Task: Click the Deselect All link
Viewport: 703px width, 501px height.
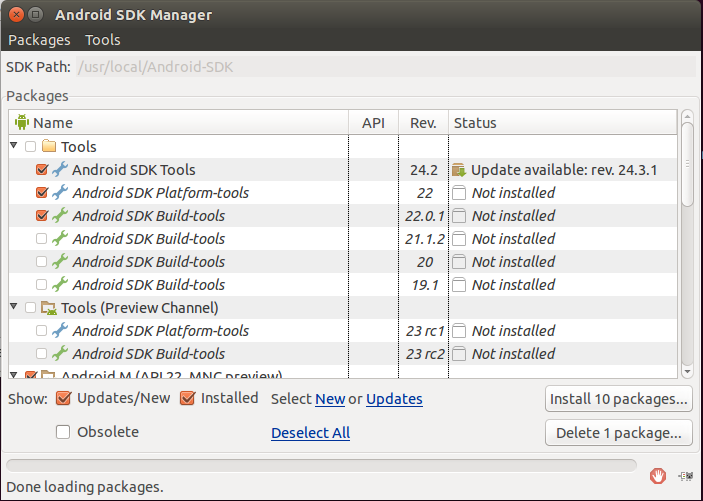Action: 310,433
